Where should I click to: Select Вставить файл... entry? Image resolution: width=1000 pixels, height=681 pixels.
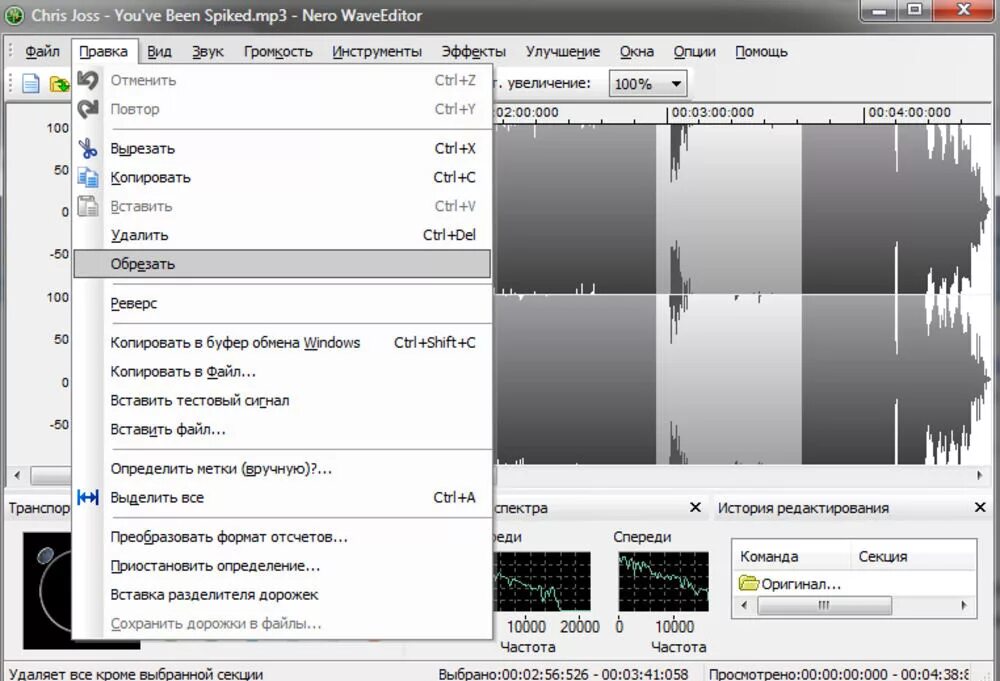coord(282,430)
